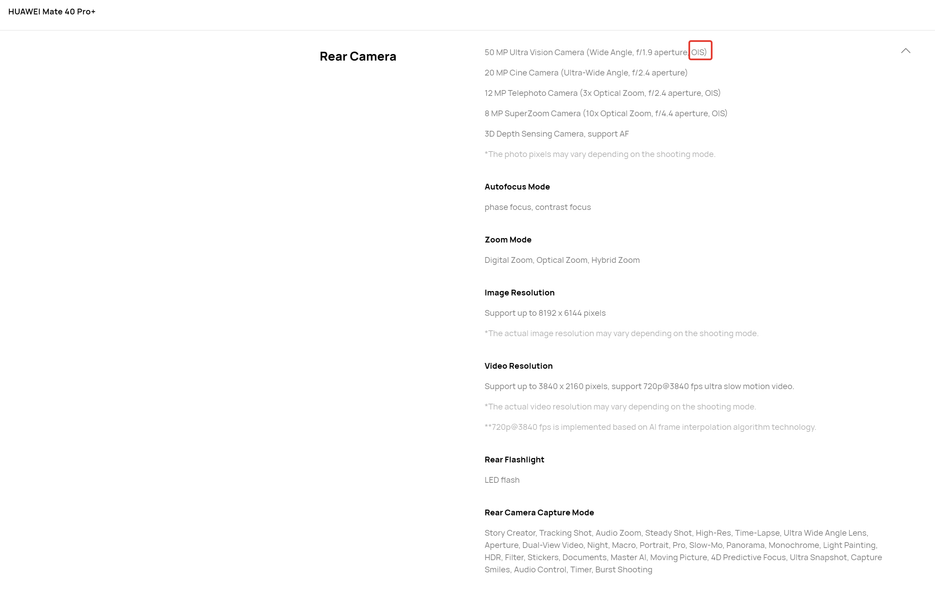Select the 50 MP Ultra Vision Camera line
This screenshot has width=935, height=600.
[x=585, y=52]
